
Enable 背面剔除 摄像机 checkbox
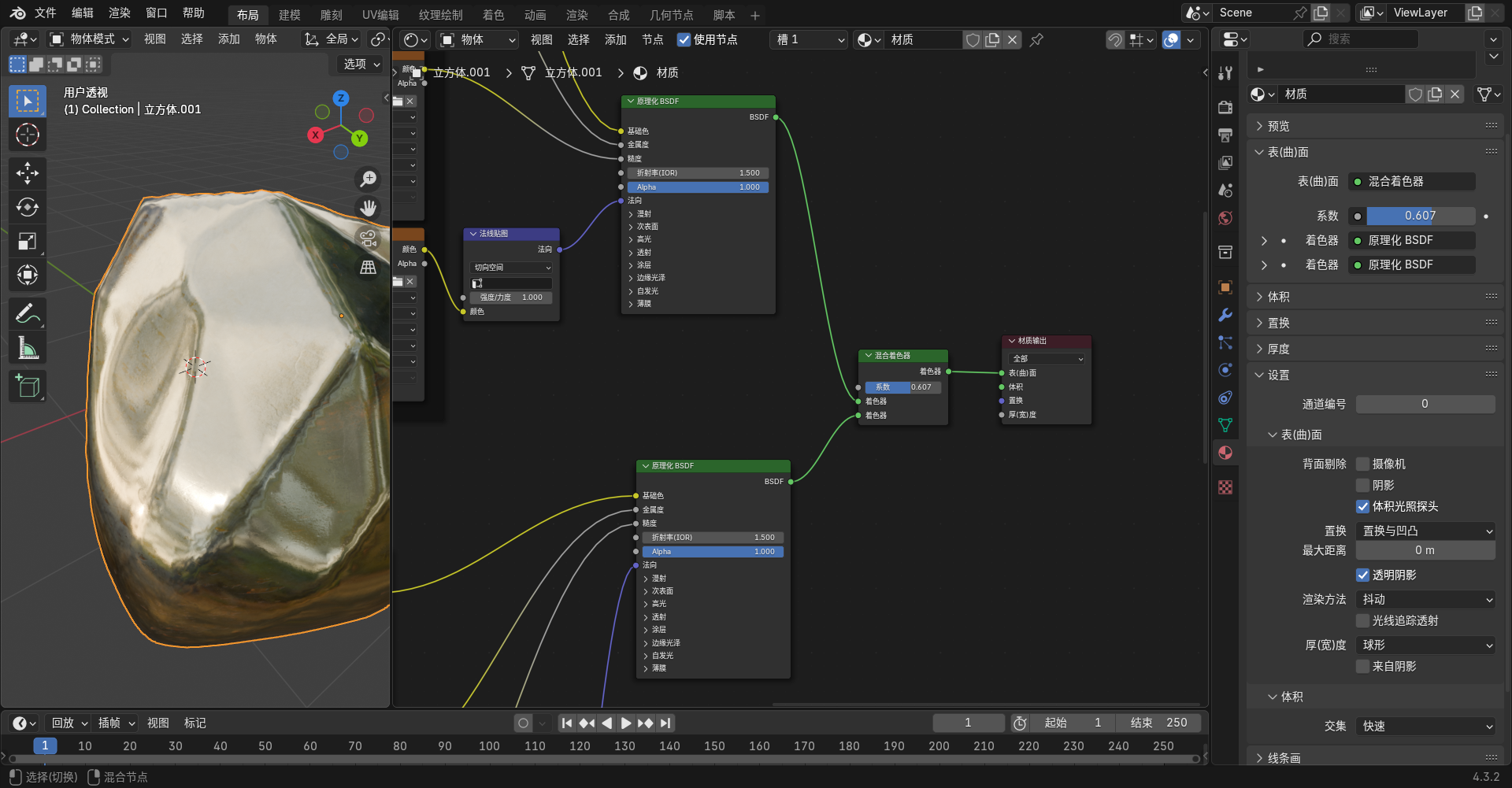[1362, 464]
